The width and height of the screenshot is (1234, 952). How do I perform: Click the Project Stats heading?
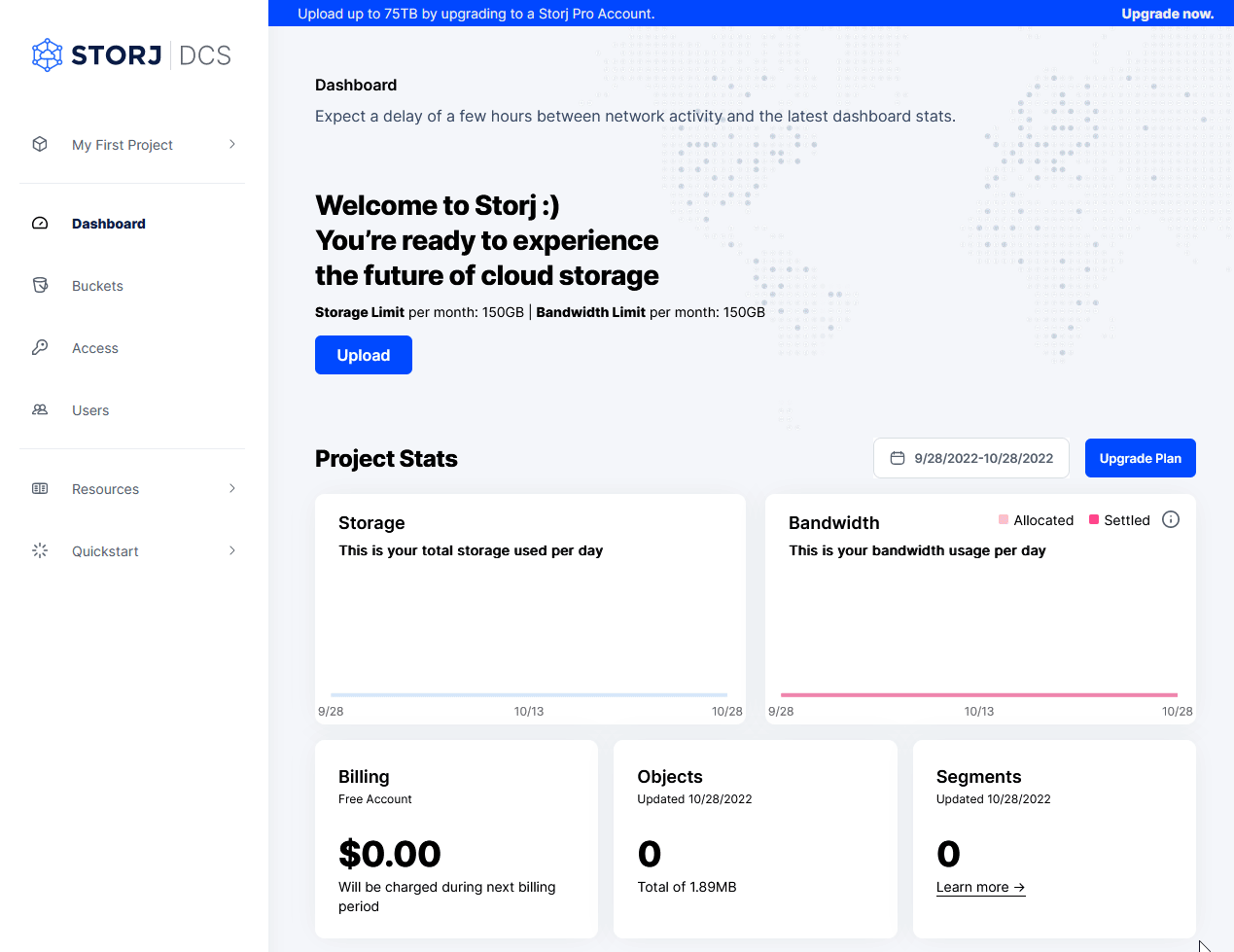tap(386, 459)
